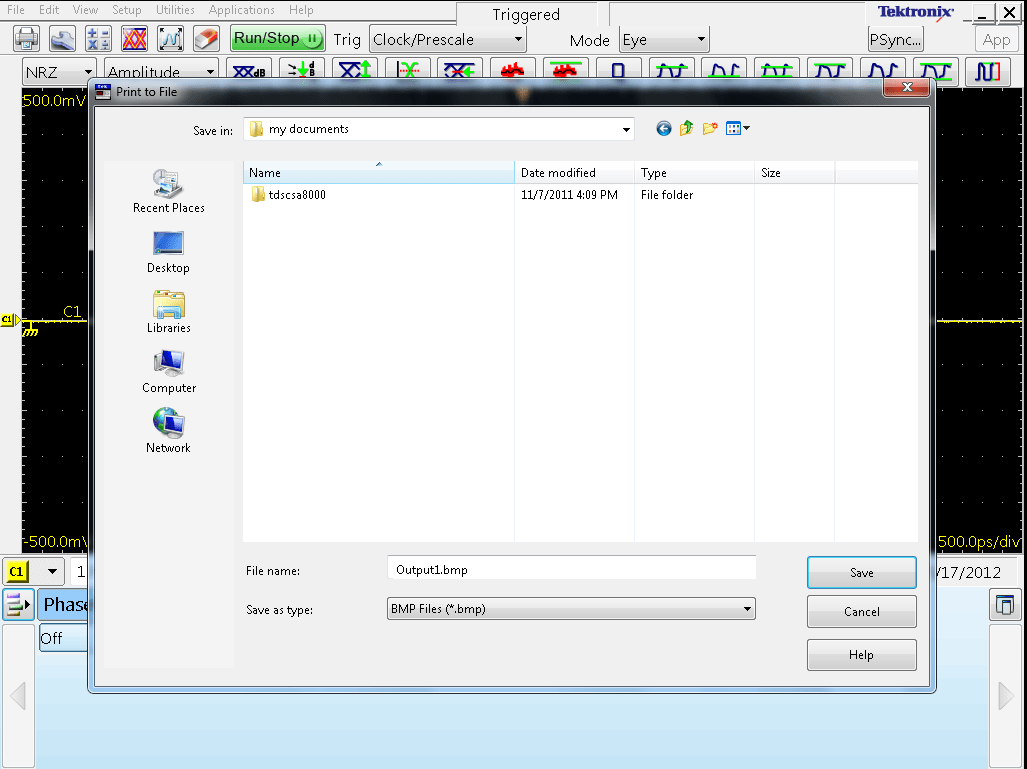Toggle Phase Off button
This screenshot has height=769, width=1027.
pos(63,637)
